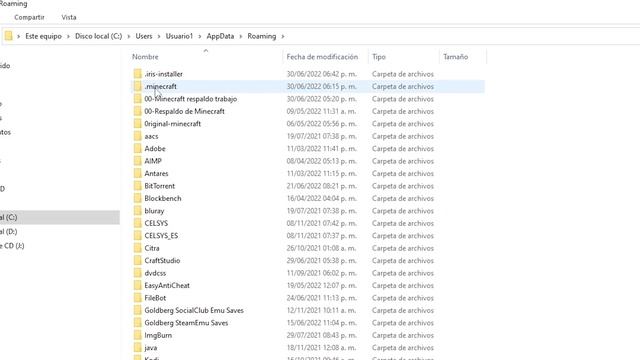Select Citra folder icon
Screen dimensions: 640x360
pos(138,248)
